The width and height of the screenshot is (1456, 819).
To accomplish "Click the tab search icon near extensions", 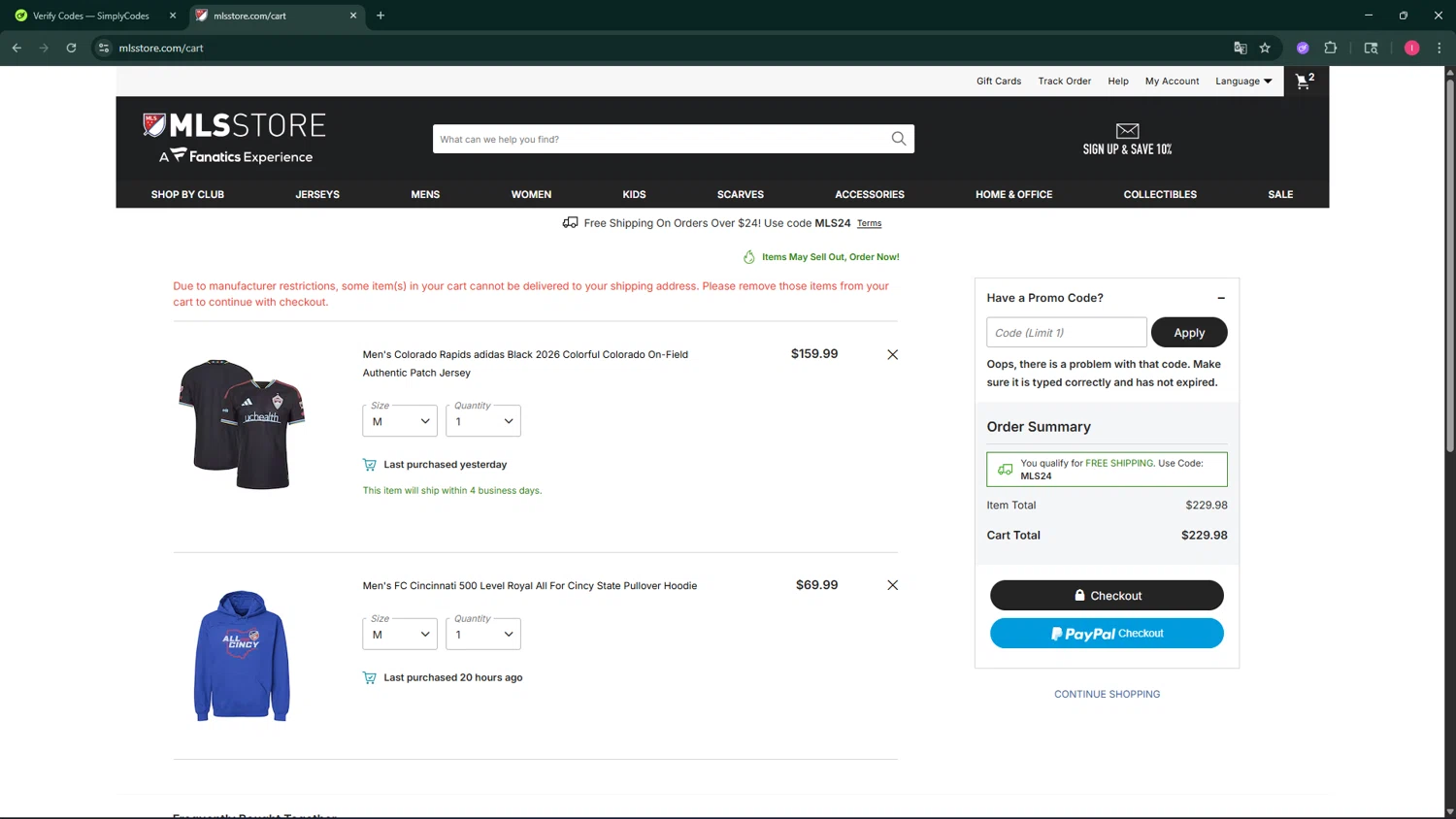I will point(1371,48).
